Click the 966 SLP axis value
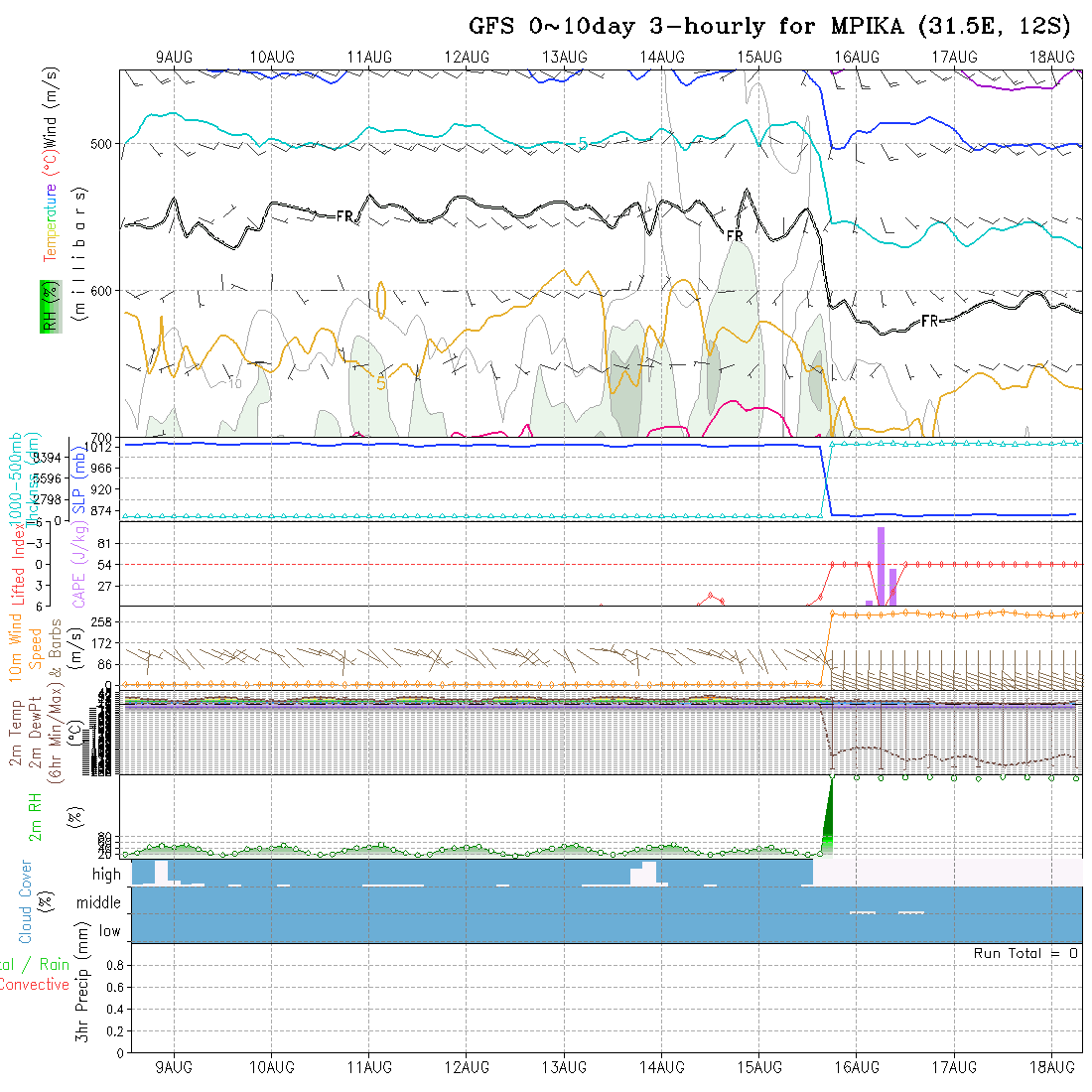This screenshot has height=1092, width=1092. pos(101,469)
